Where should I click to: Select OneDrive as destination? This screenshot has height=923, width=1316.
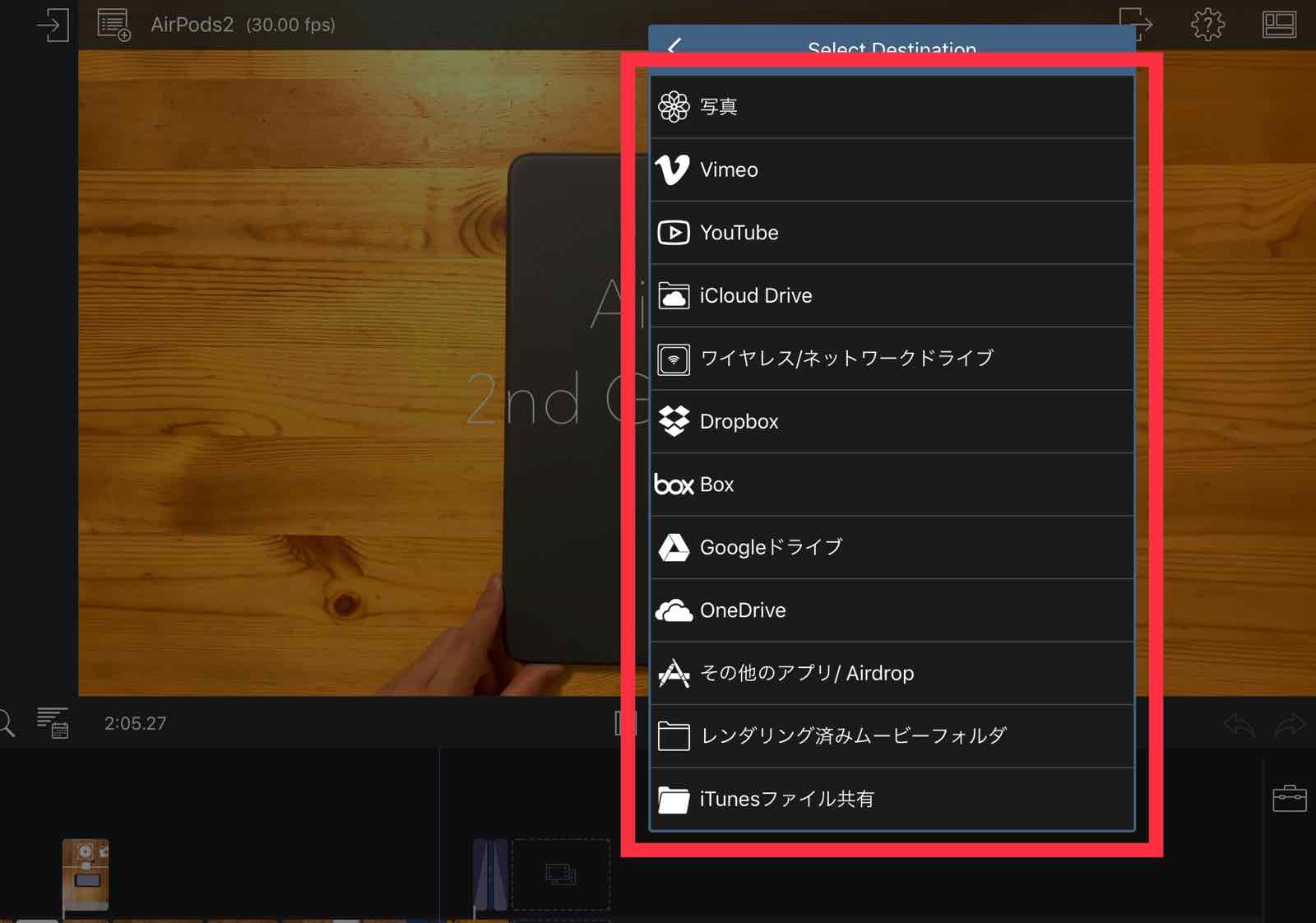pyautogui.click(x=892, y=610)
